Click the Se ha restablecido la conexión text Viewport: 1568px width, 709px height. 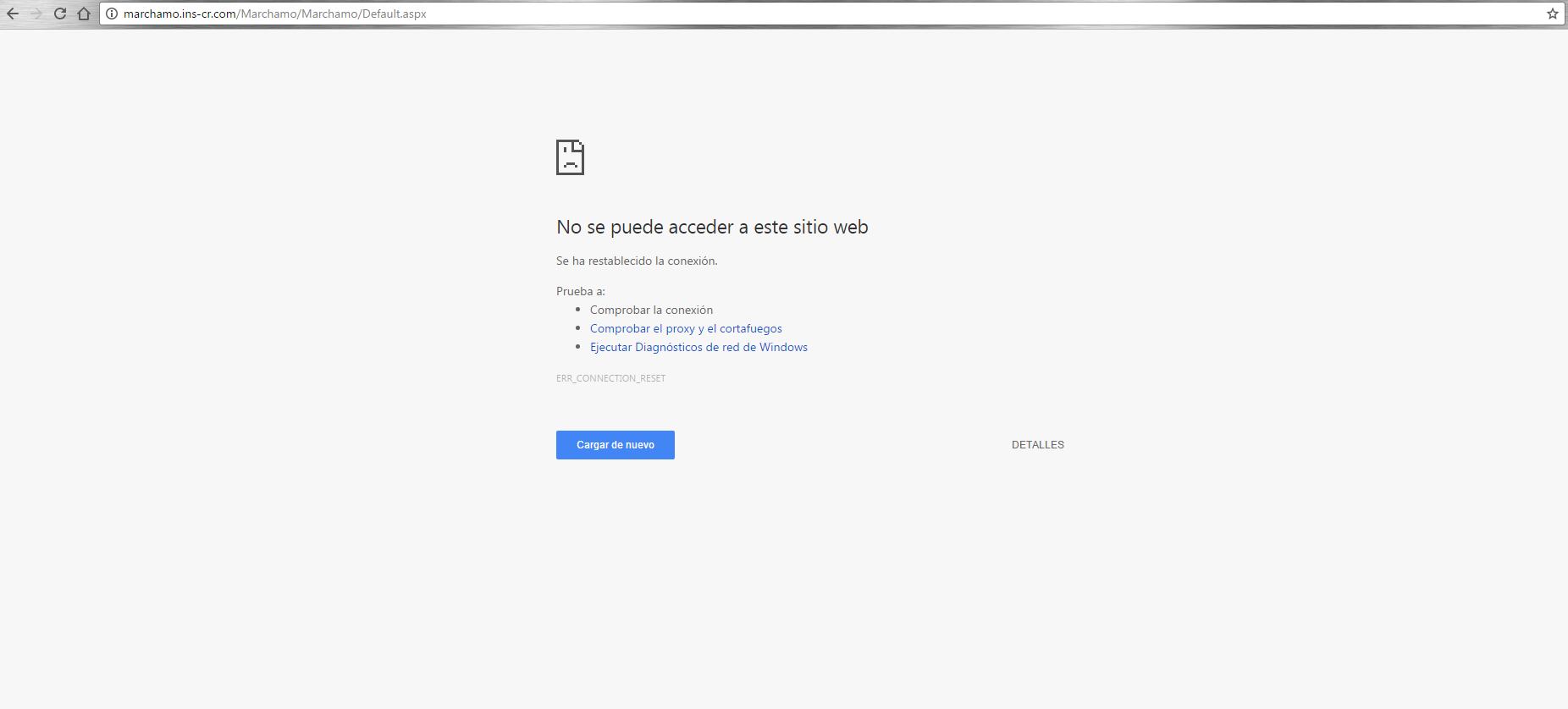[637, 261]
